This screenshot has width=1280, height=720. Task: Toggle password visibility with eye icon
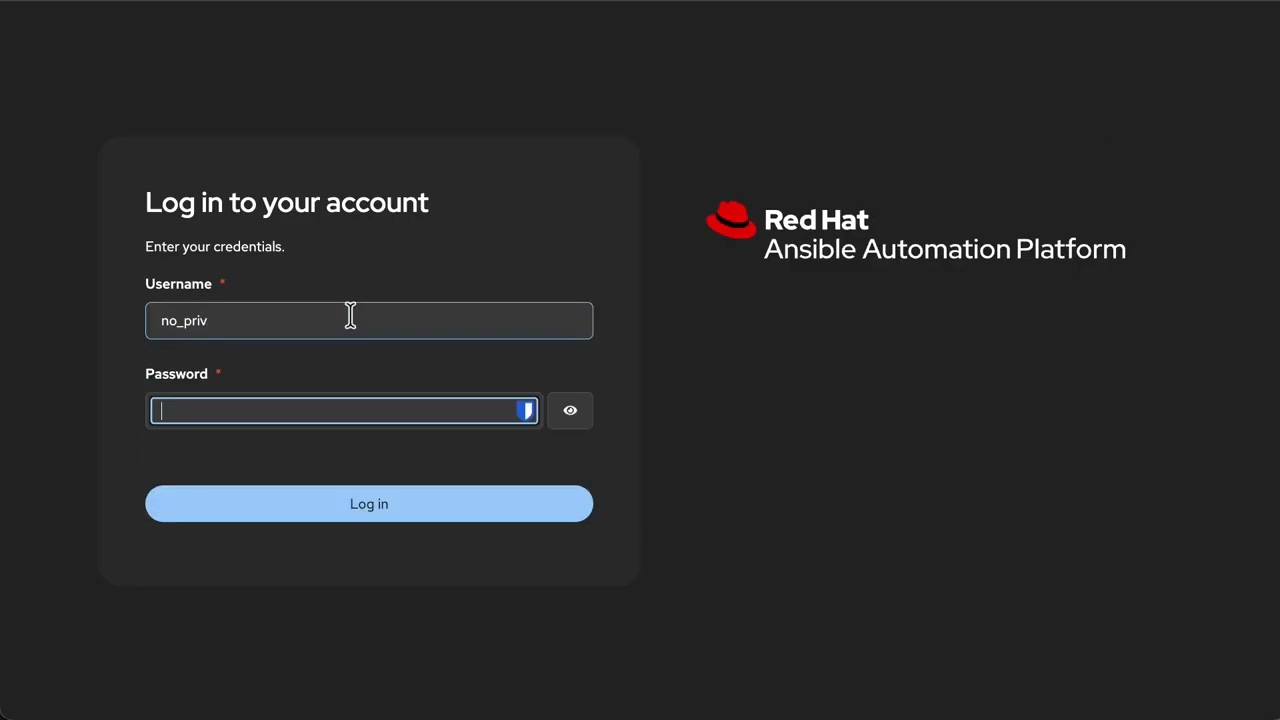[570, 411]
